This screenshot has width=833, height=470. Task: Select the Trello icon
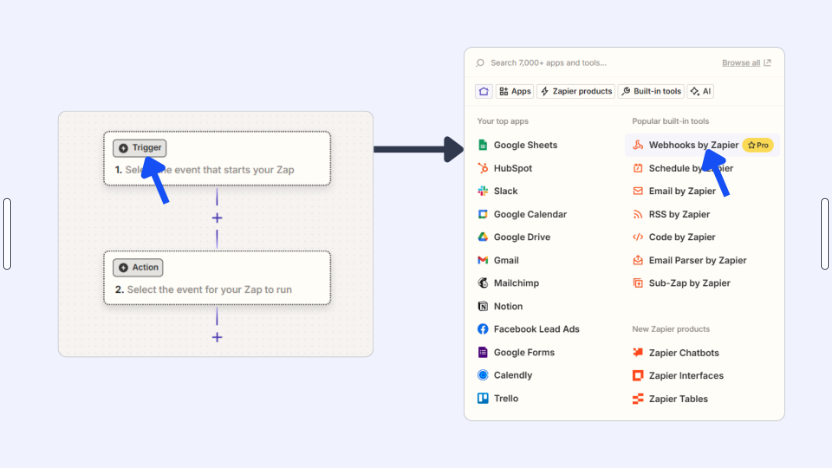[x=483, y=398]
